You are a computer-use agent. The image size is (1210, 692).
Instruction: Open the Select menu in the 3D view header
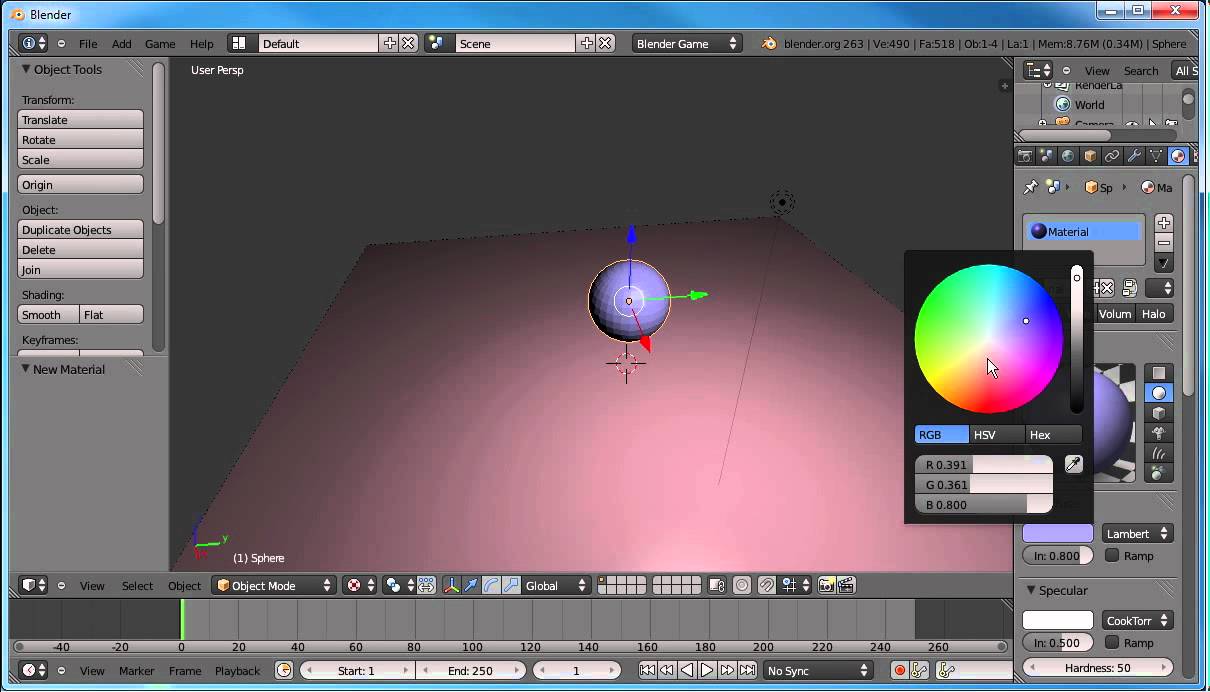pos(137,585)
